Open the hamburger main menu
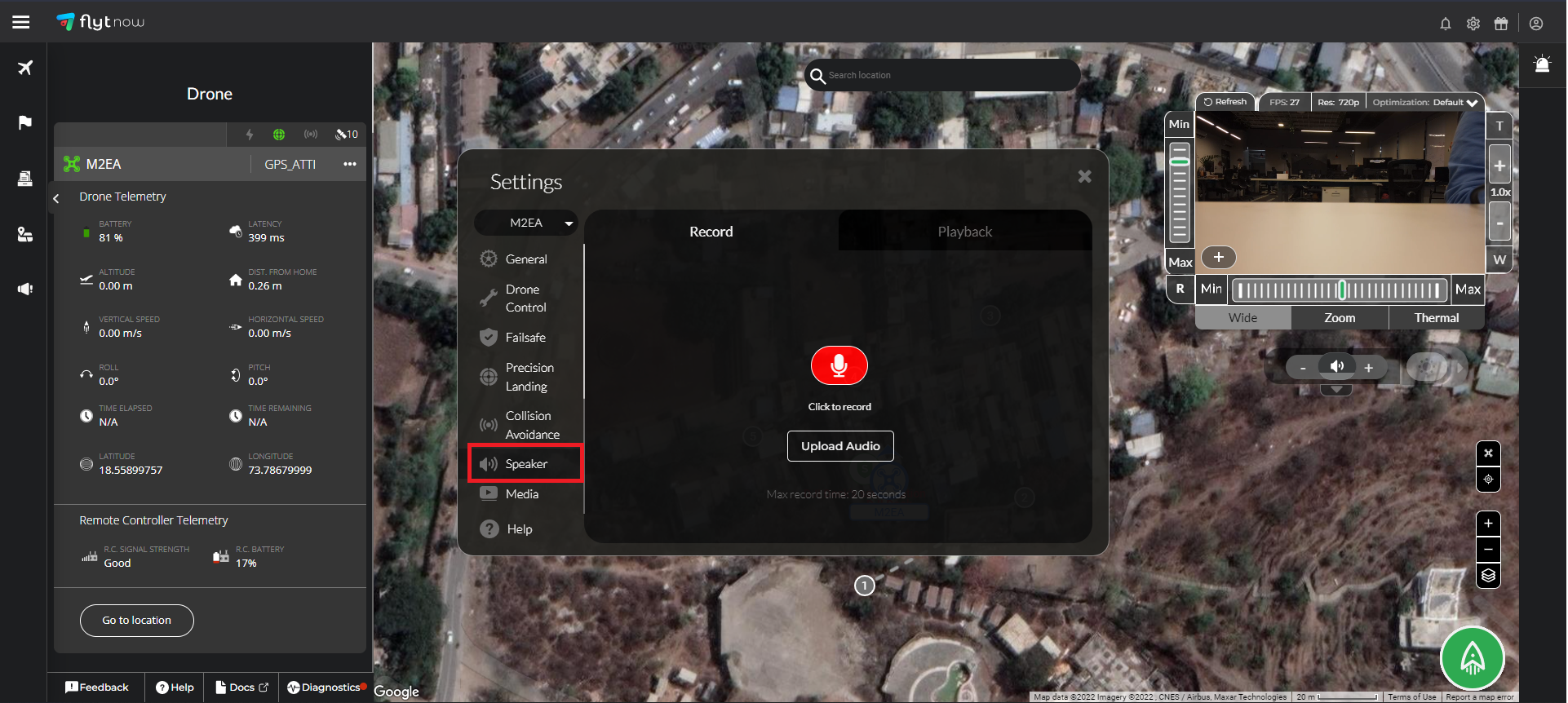This screenshot has width=1568, height=703. (x=21, y=22)
